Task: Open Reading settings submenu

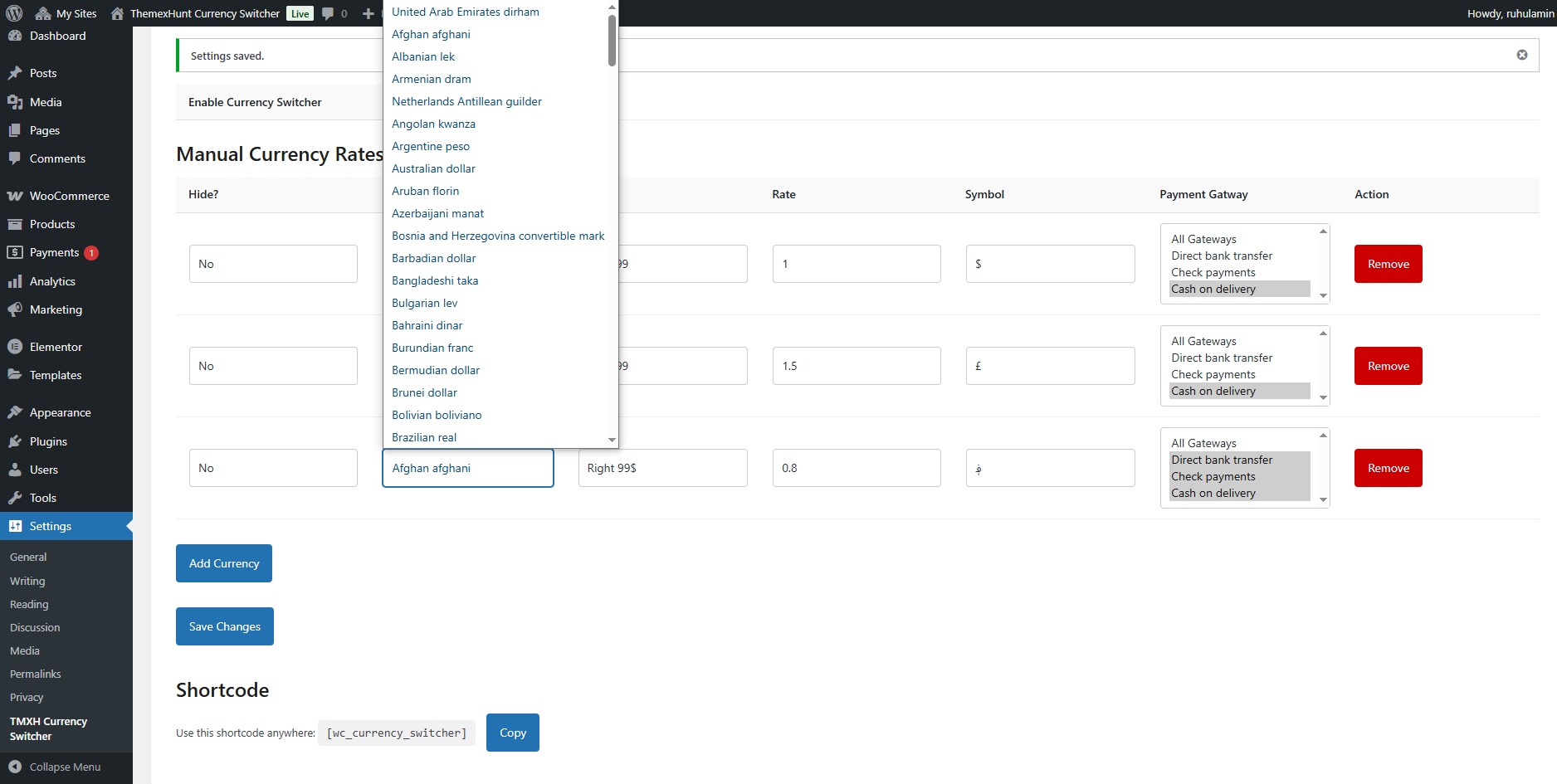Action: tap(29, 604)
